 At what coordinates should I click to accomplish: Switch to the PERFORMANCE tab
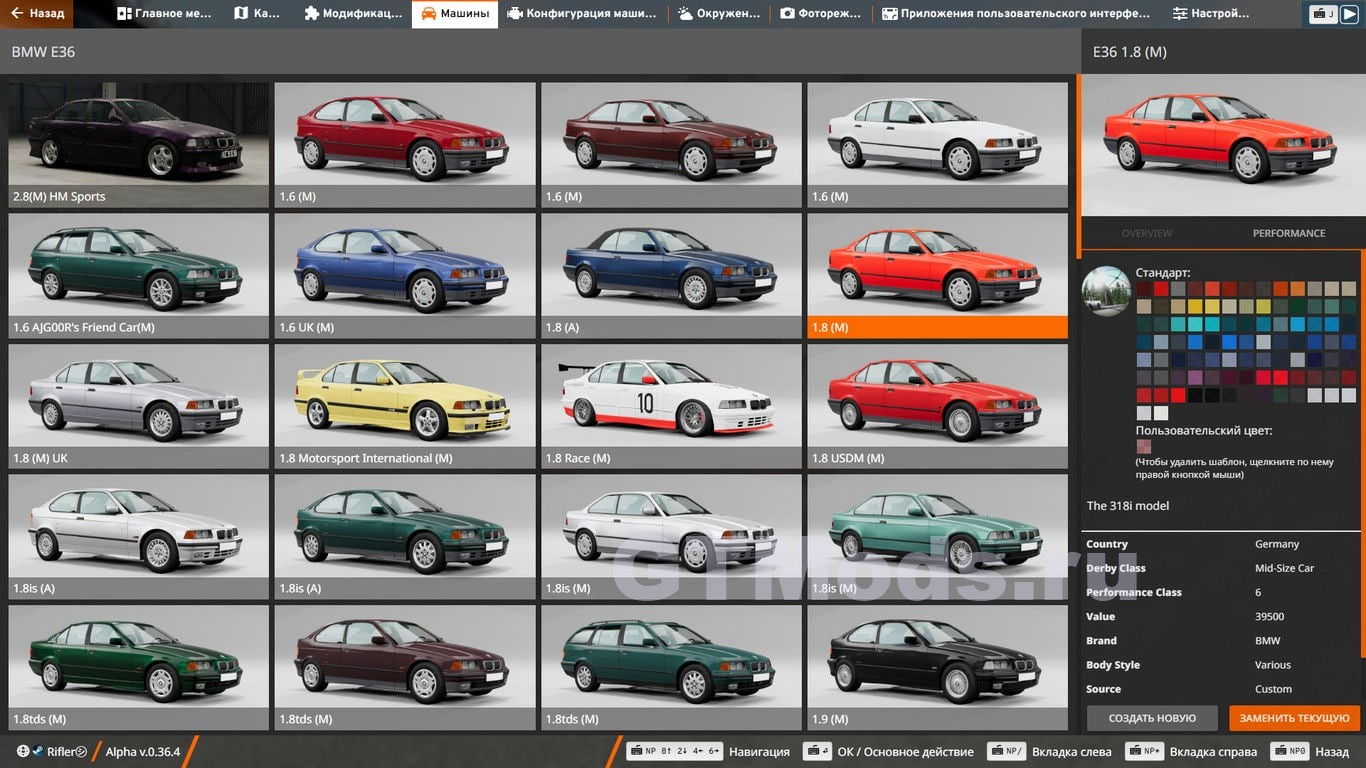pyautogui.click(x=1289, y=233)
